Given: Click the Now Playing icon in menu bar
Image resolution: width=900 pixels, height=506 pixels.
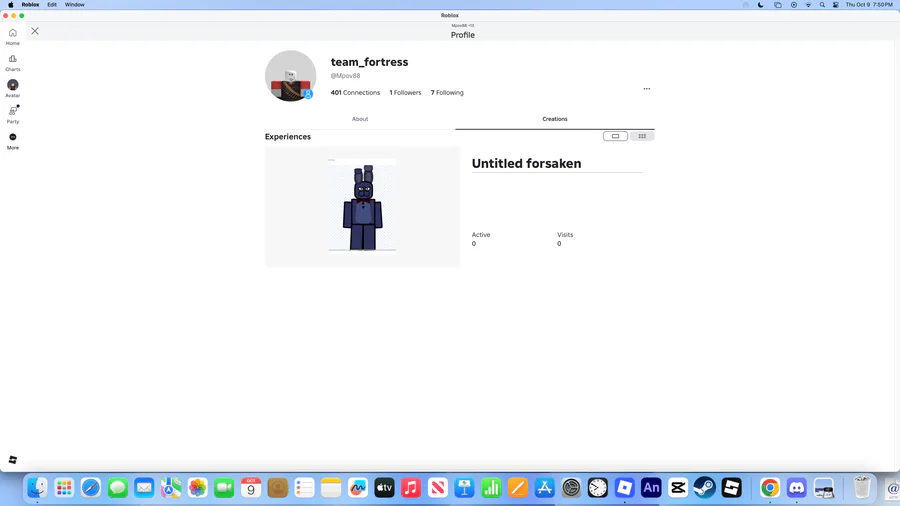Looking at the screenshot, I should [x=794, y=5].
